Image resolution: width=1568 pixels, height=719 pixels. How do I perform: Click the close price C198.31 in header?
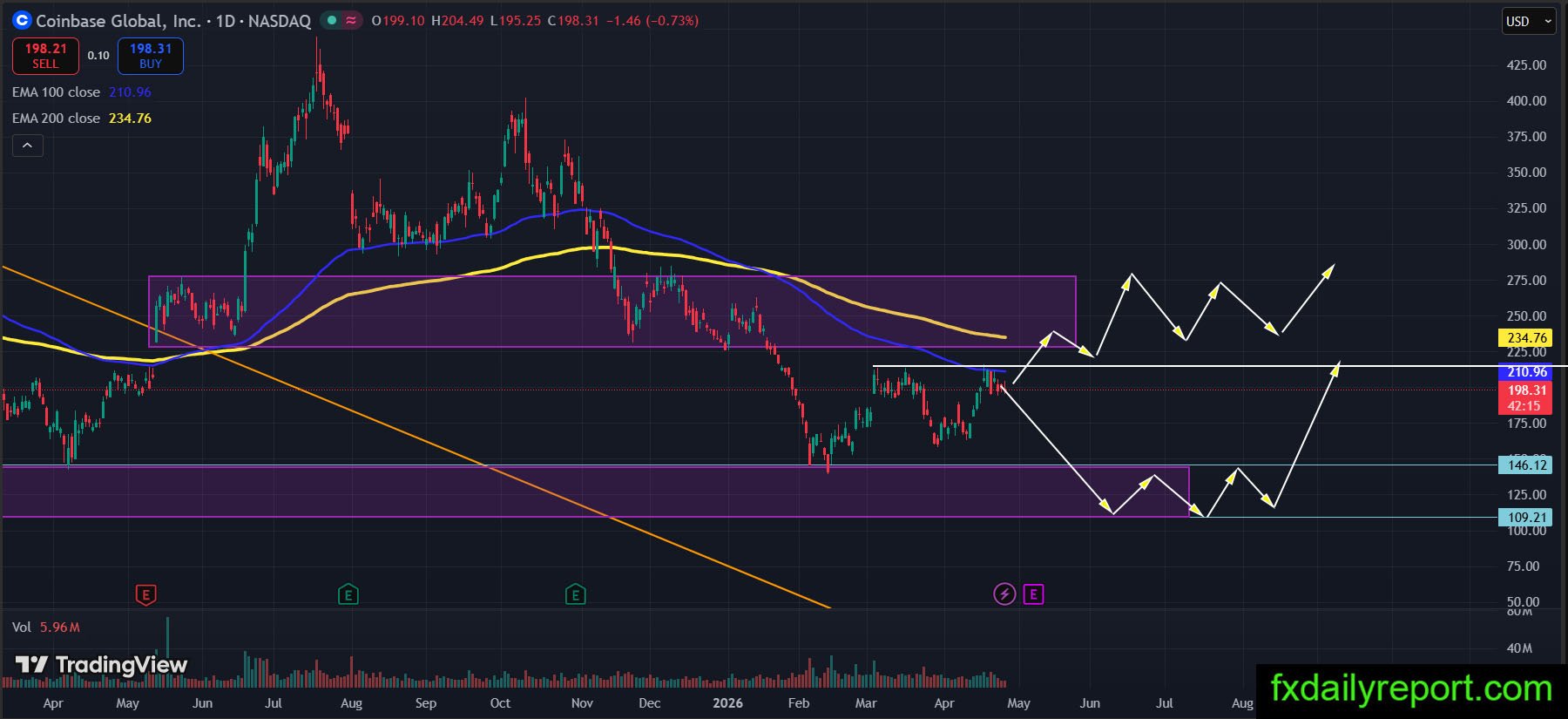click(573, 21)
